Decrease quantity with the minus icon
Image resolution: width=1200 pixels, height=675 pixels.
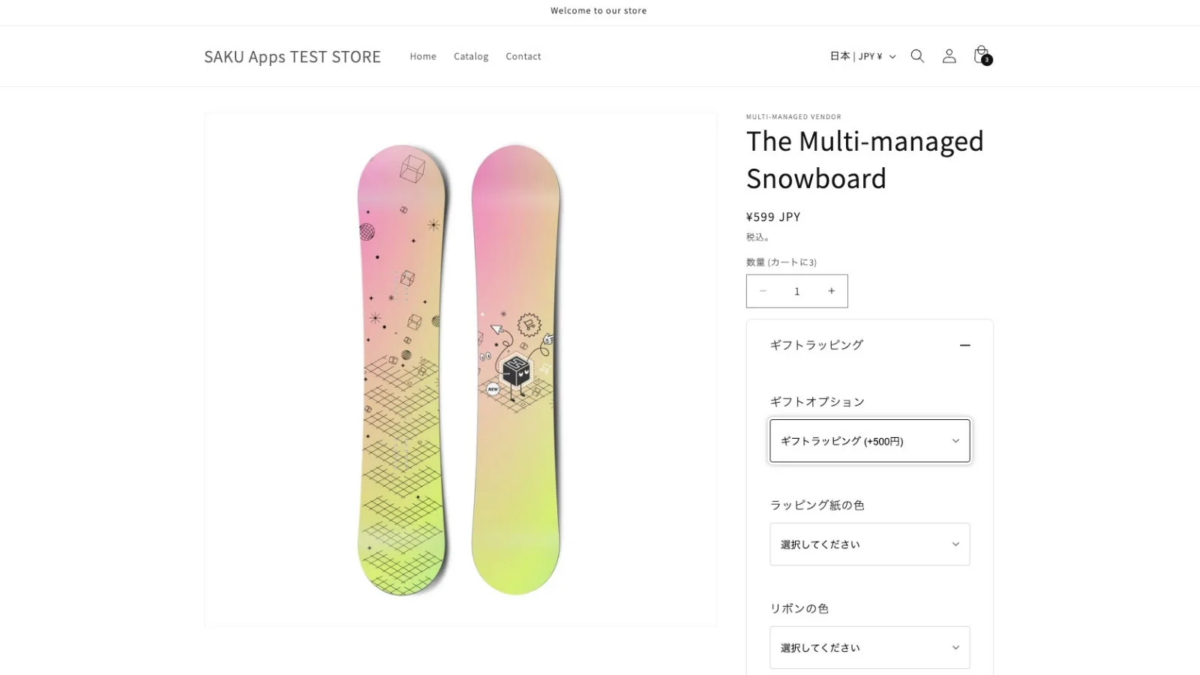(763, 291)
